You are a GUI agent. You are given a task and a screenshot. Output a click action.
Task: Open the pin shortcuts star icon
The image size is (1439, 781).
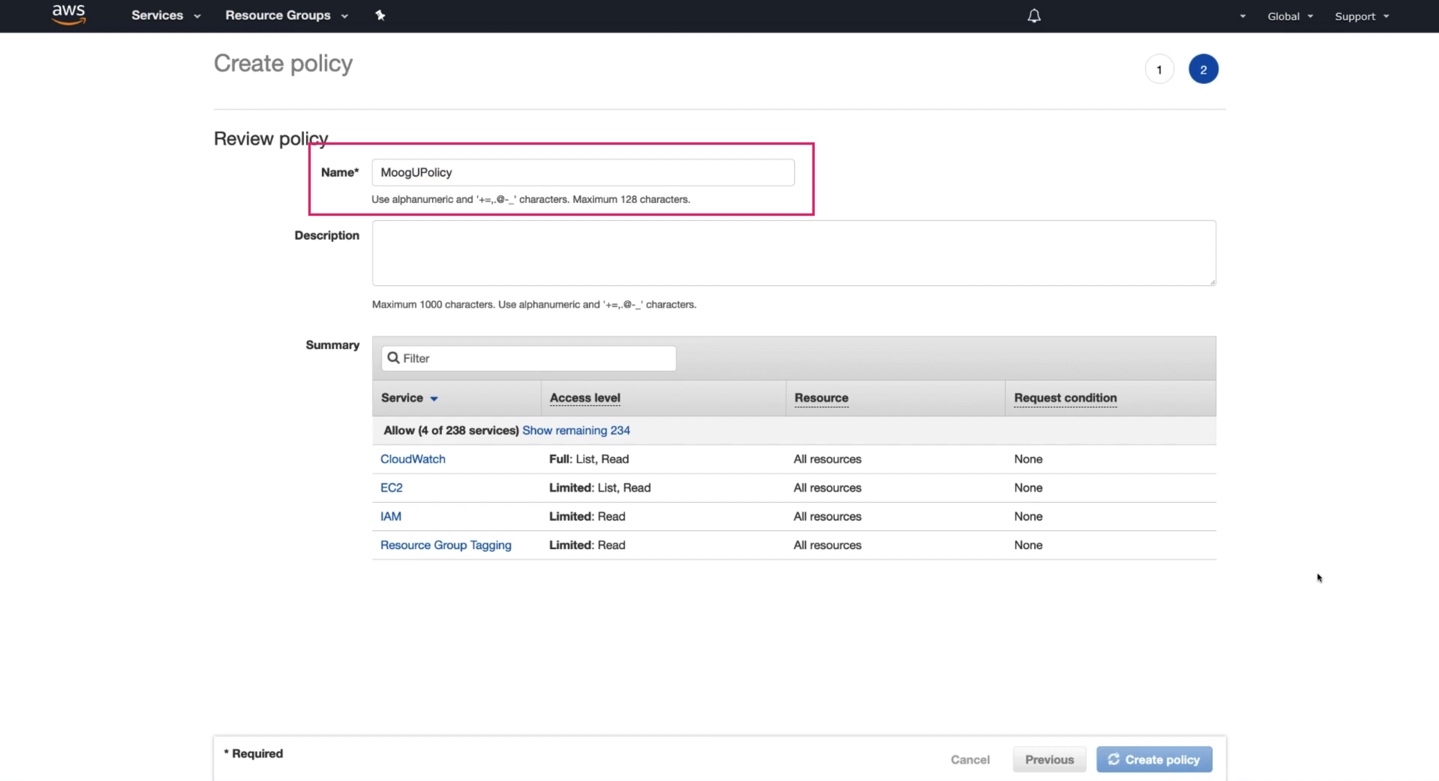pyautogui.click(x=380, y=15)
